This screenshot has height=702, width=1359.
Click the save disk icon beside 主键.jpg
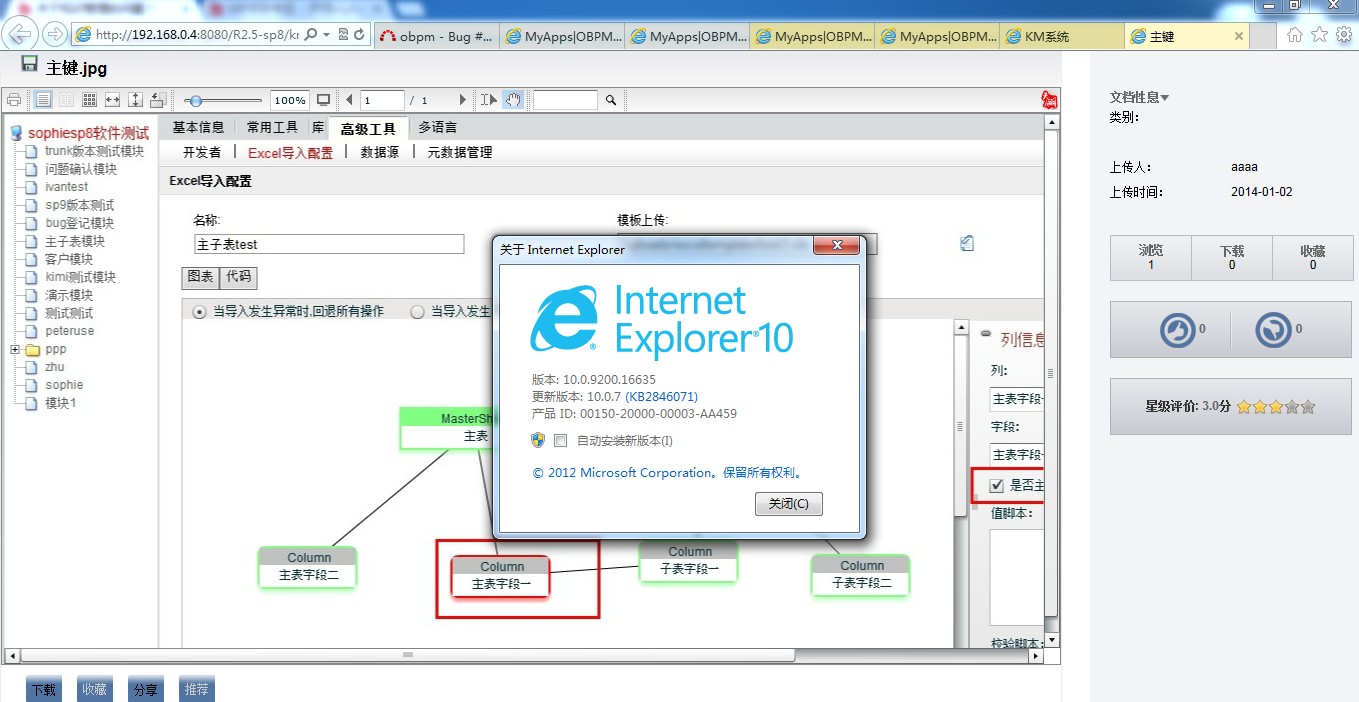pyautogui.click(x=29, y=66)
